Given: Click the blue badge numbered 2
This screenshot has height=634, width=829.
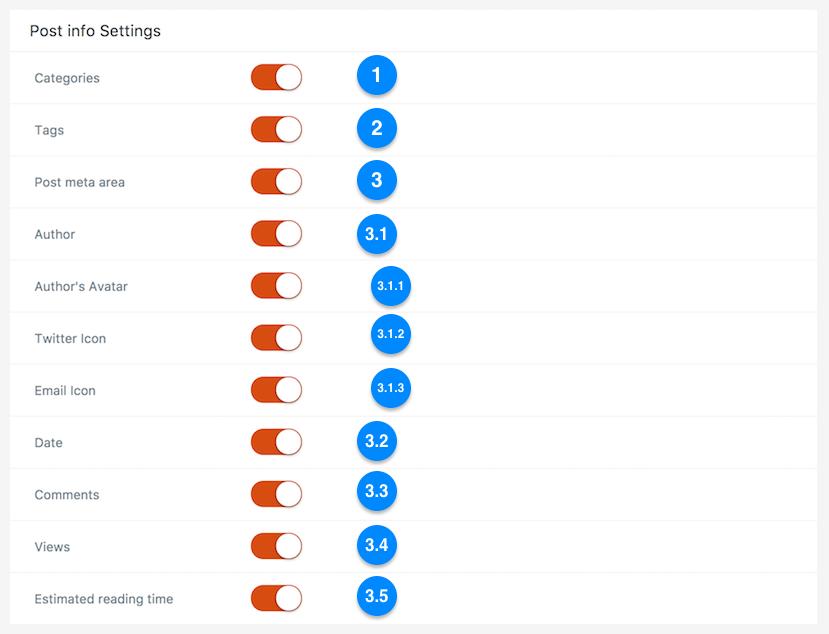Looking at the screenshot, I should (376, 128).
